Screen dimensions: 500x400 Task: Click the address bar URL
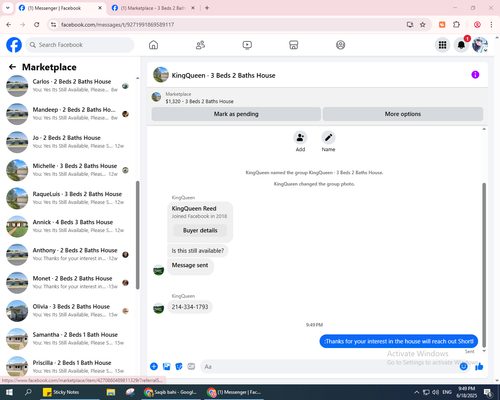click(117, 25)
